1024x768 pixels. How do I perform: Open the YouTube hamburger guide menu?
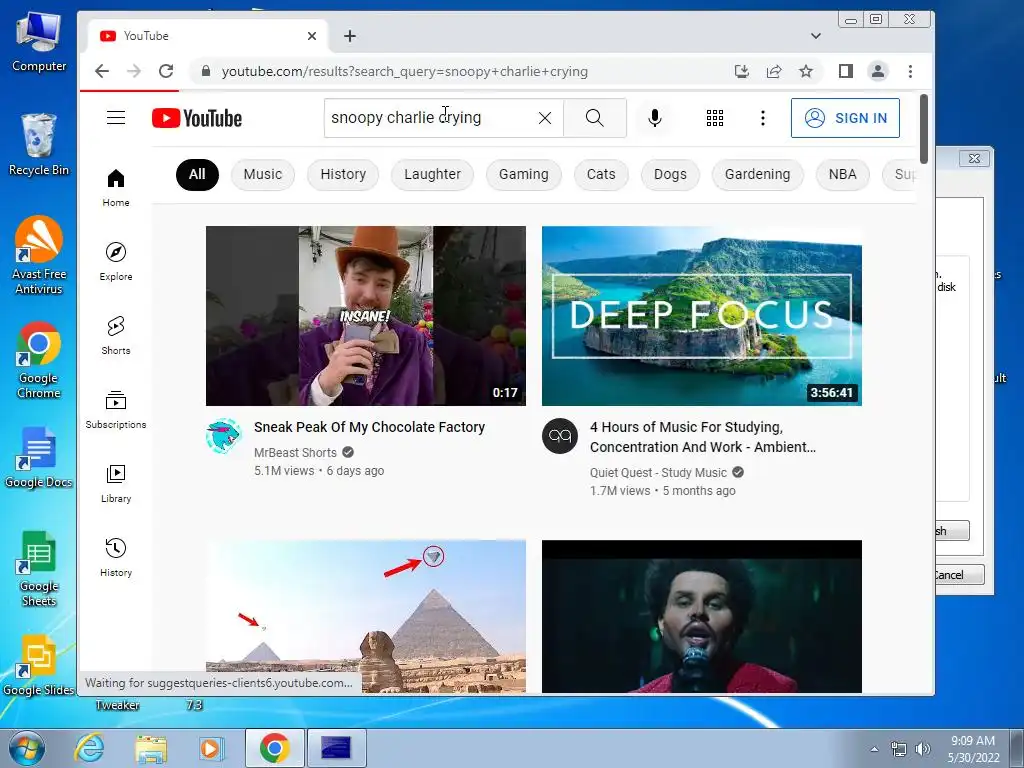coord(116,118)
